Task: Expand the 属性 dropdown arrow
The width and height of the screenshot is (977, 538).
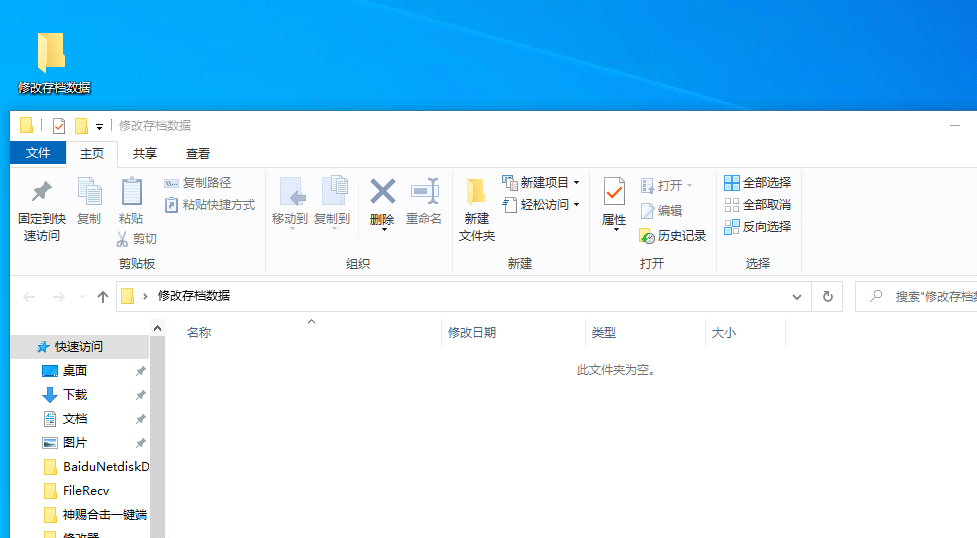Action: pyautogui.click(x=616, y=230)
